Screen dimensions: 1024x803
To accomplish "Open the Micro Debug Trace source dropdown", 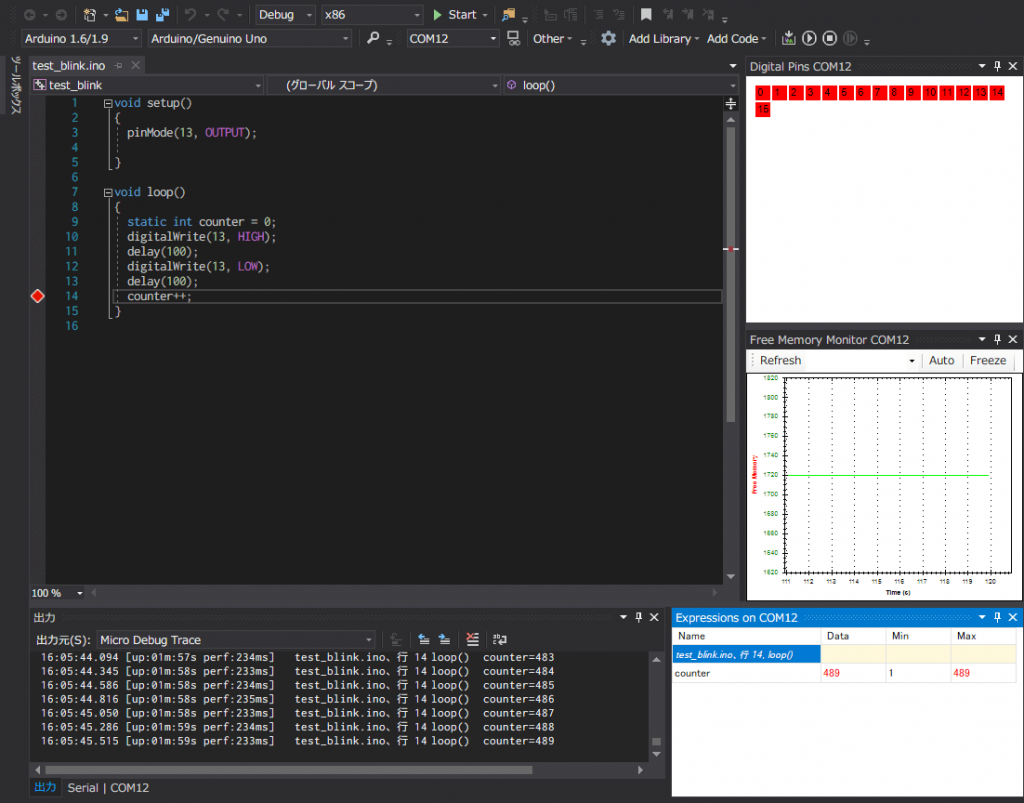I will click(x=368, y=640).
